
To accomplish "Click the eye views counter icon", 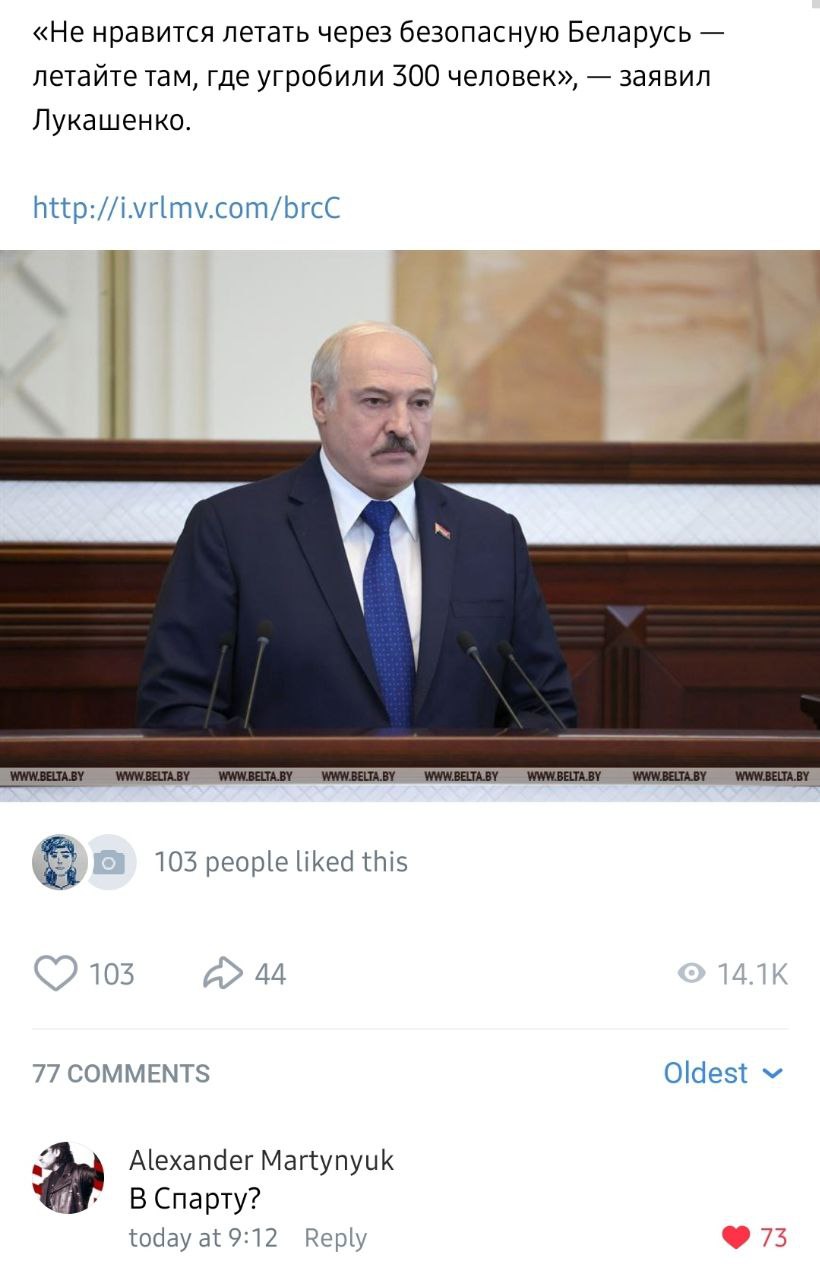I will 691,973.
